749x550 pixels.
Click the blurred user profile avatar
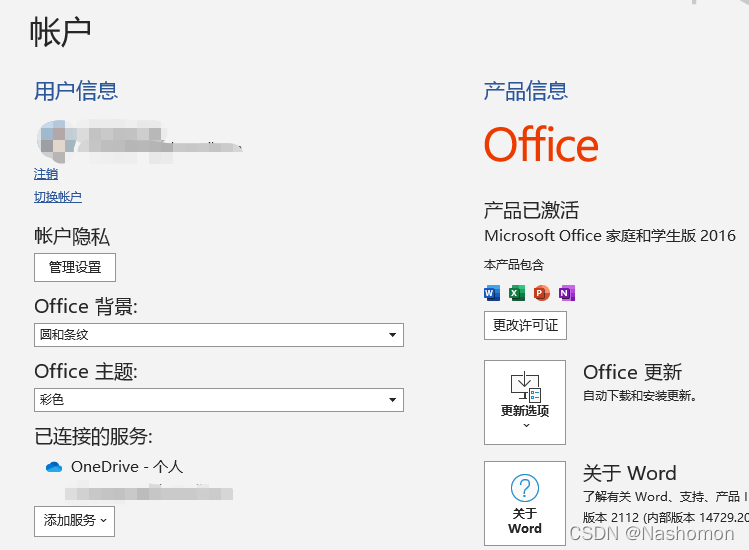click(x=56, y=141)
